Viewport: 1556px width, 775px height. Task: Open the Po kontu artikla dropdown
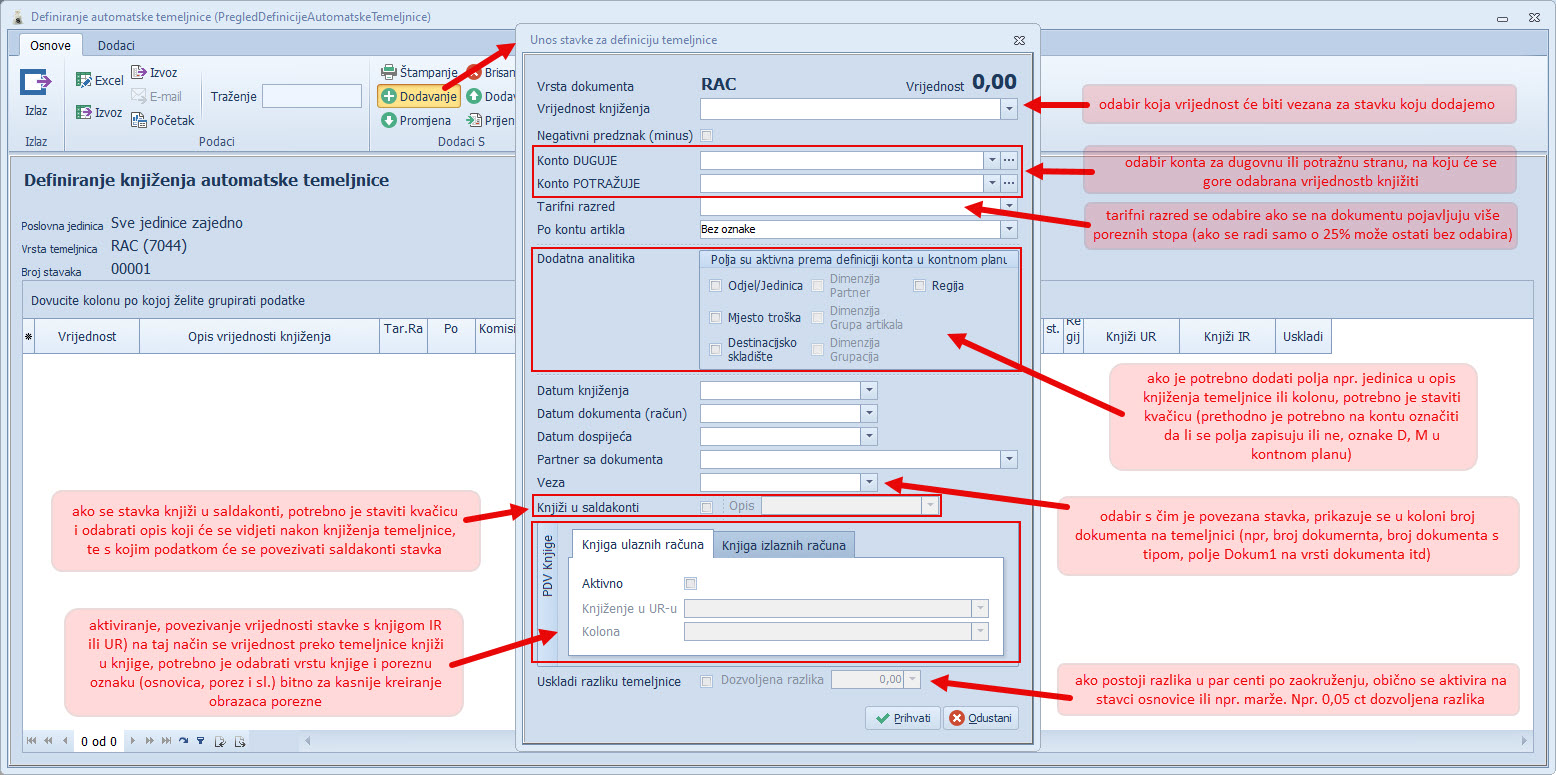click(x=1009, y=230)
